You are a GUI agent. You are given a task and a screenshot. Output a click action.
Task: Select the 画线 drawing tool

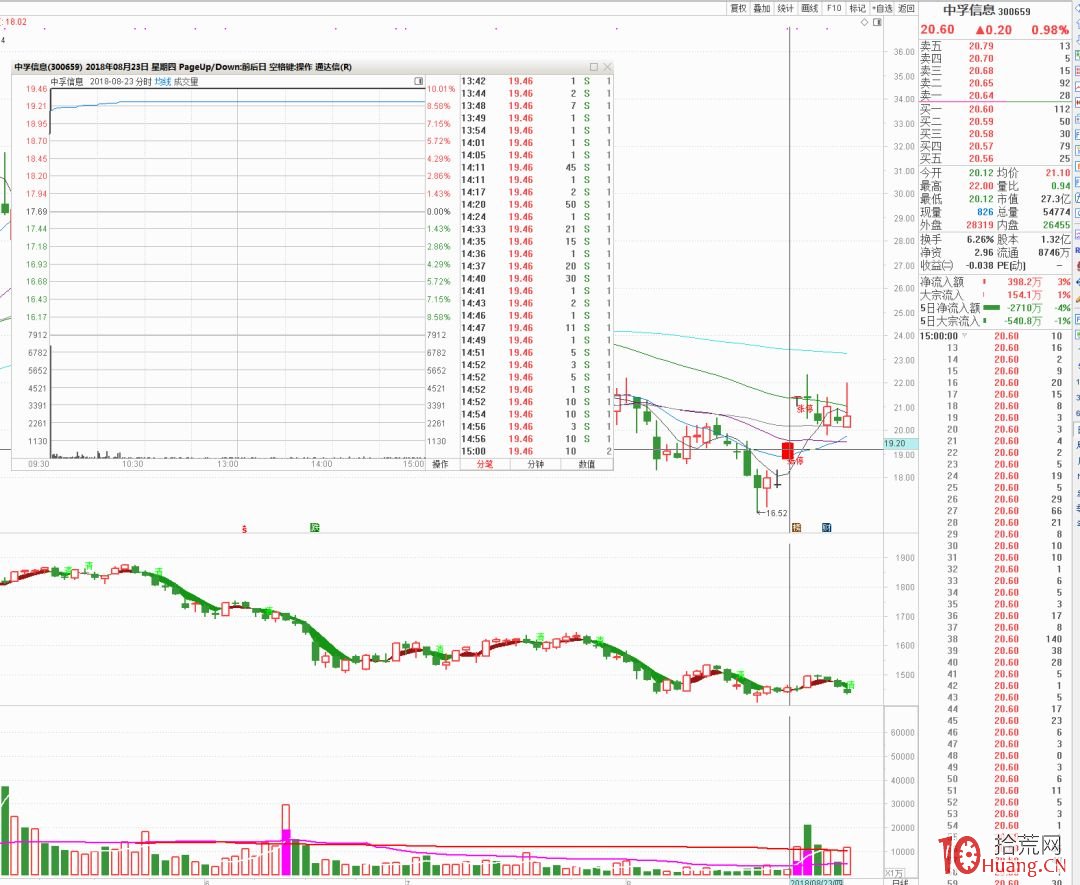coord(809,8)
